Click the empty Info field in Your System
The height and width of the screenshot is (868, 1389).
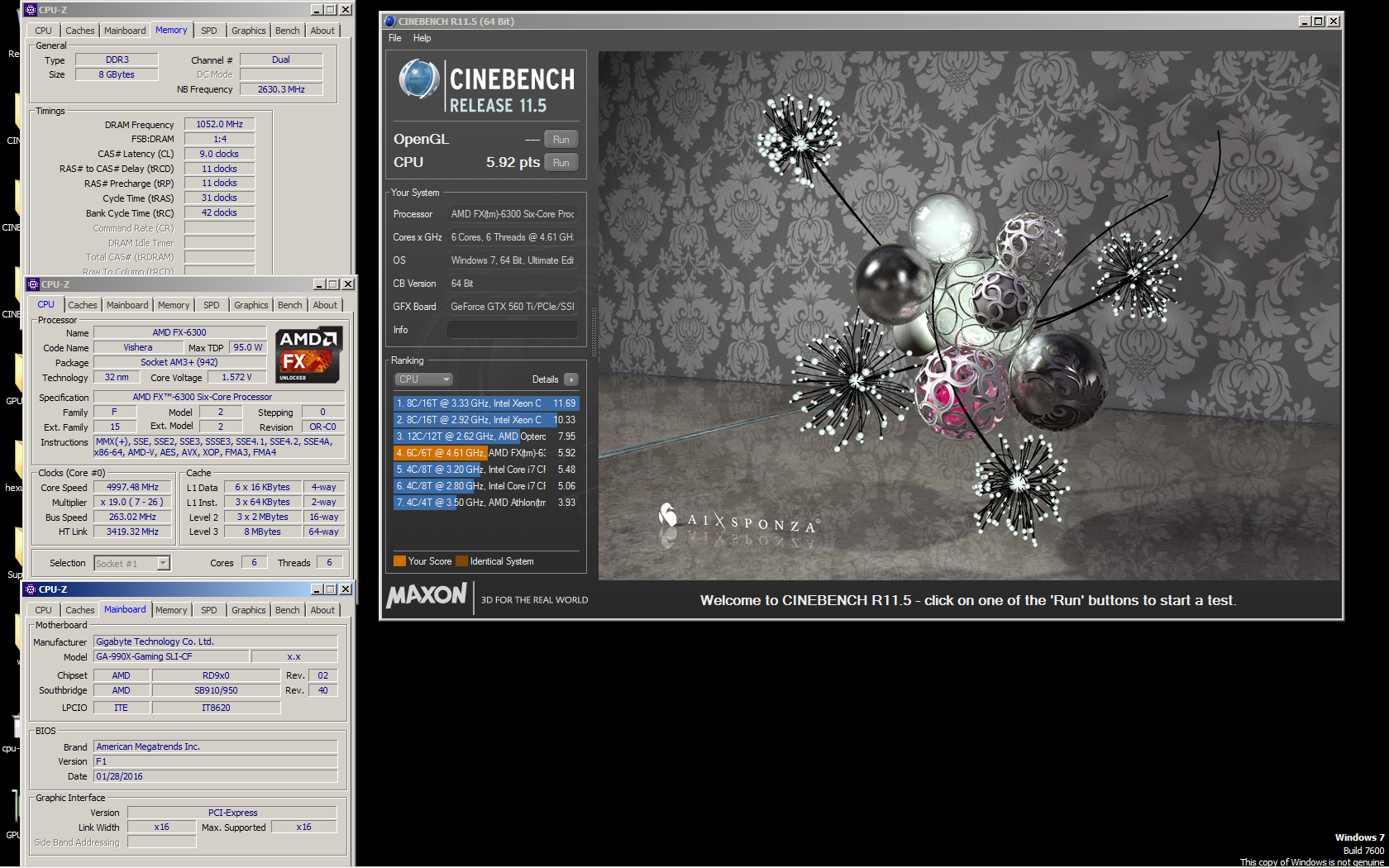513,330
